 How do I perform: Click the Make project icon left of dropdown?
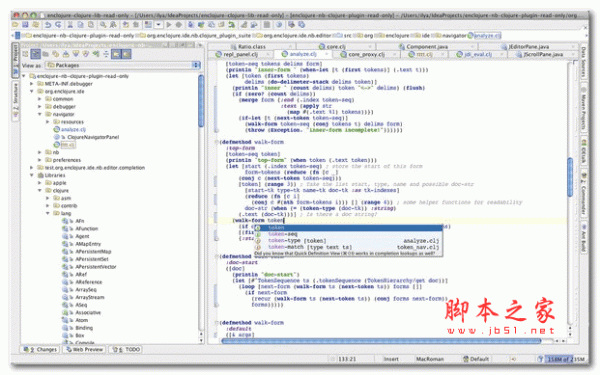[x=148, y=24]
